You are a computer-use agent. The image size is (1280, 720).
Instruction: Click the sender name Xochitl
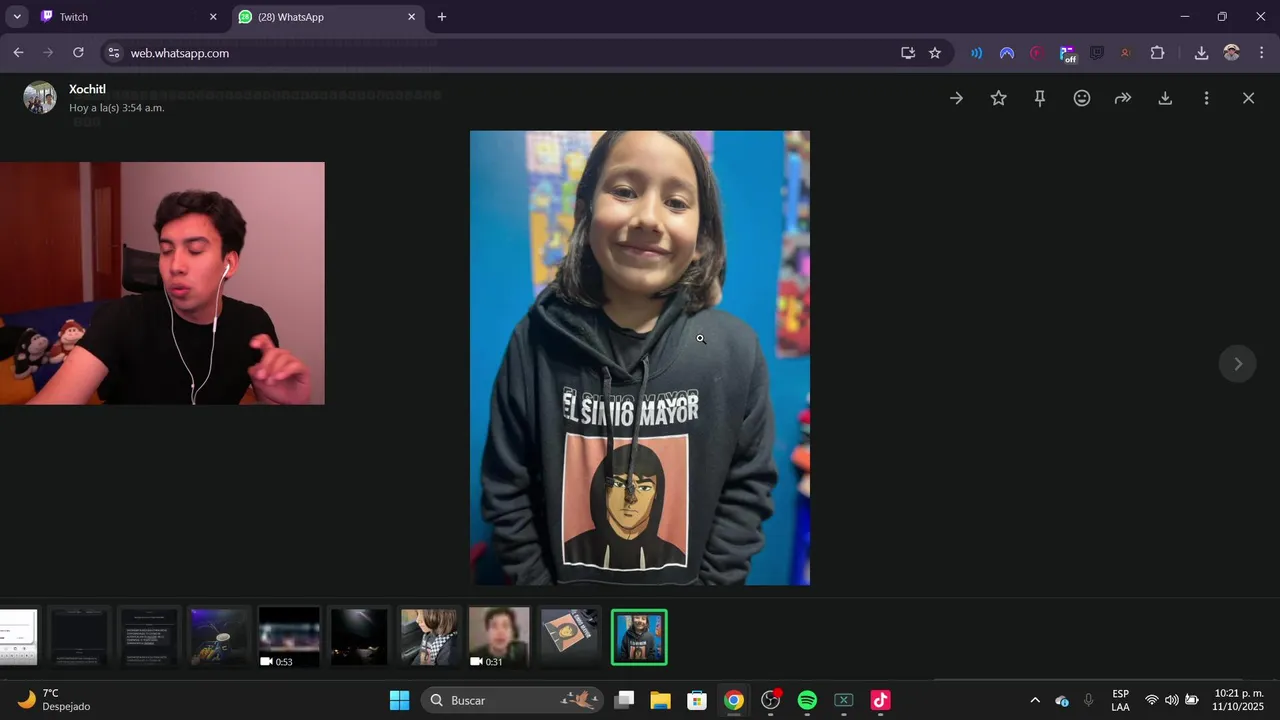pyautogui.click(x=87, y=89)
